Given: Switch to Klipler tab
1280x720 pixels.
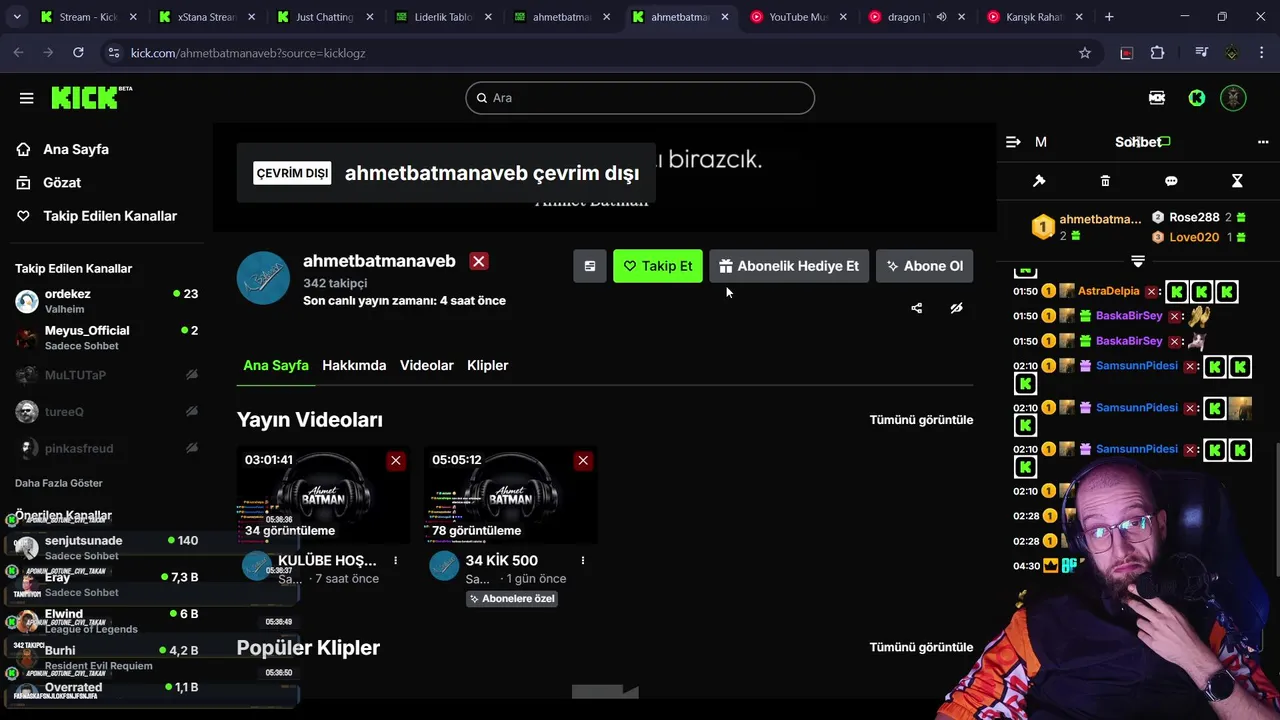Looking at the screenshot, I should tap(488, 365).
